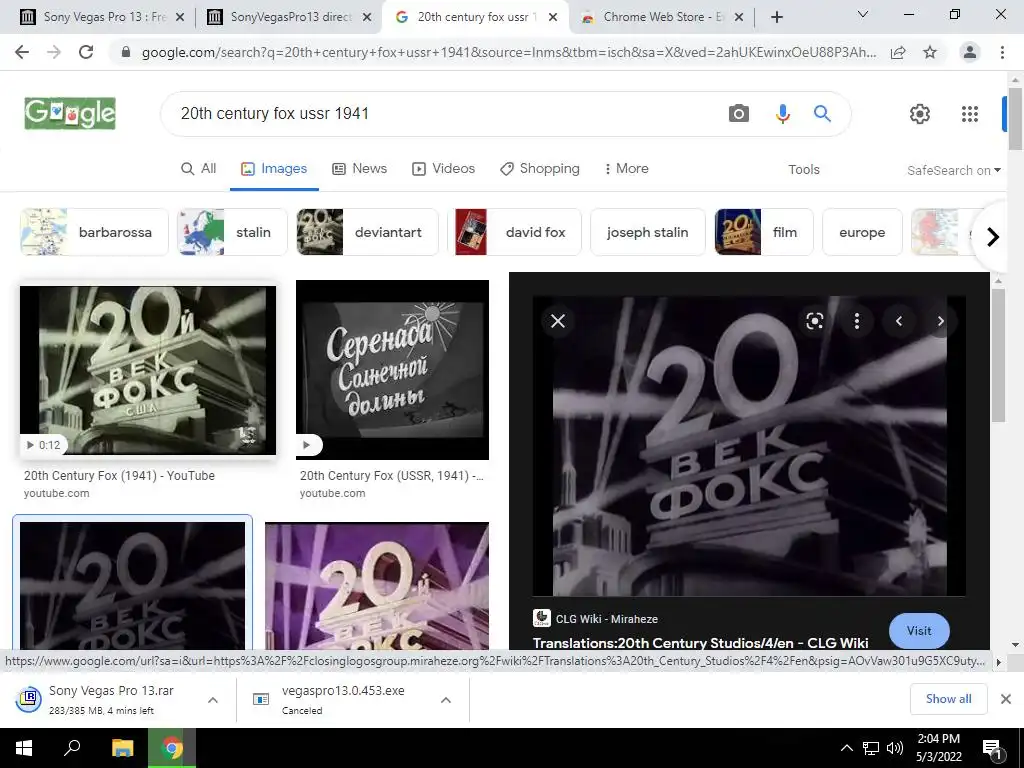
Task: Open Chrome profile avatar menu
Action: point(970,52)
